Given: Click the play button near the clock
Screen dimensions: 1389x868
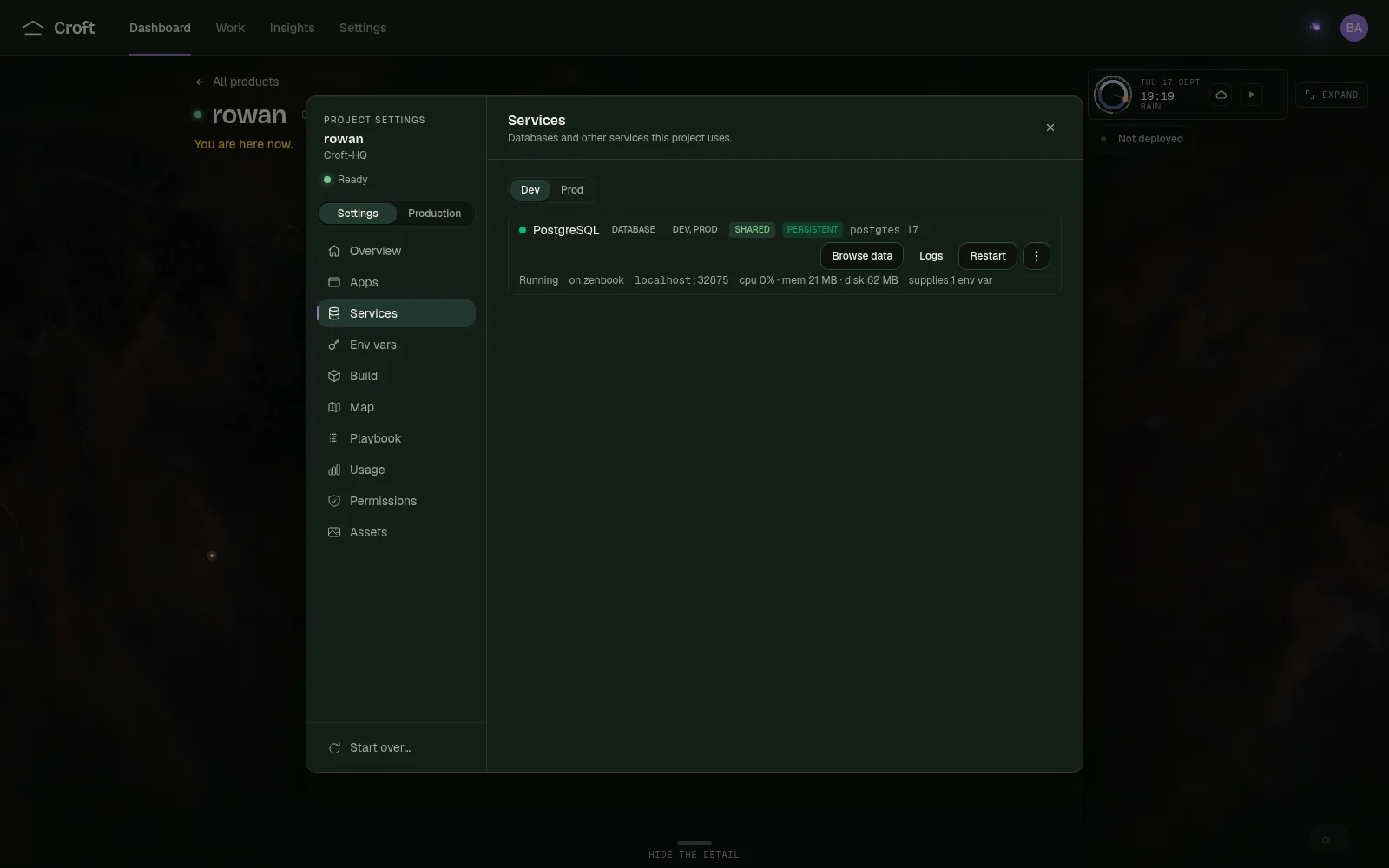Looking at the screenshot, I should click(1251, 95).
